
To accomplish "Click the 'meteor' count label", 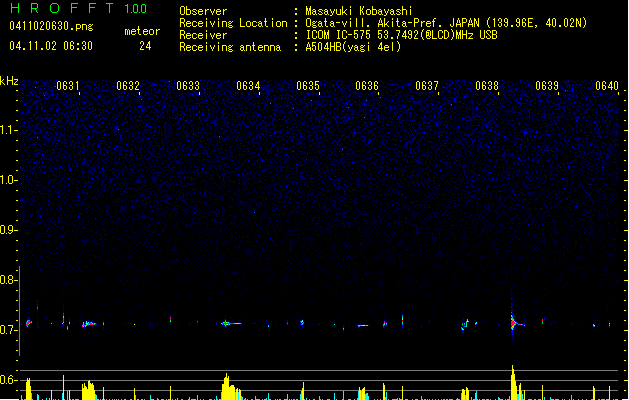I will pos(142,31).
